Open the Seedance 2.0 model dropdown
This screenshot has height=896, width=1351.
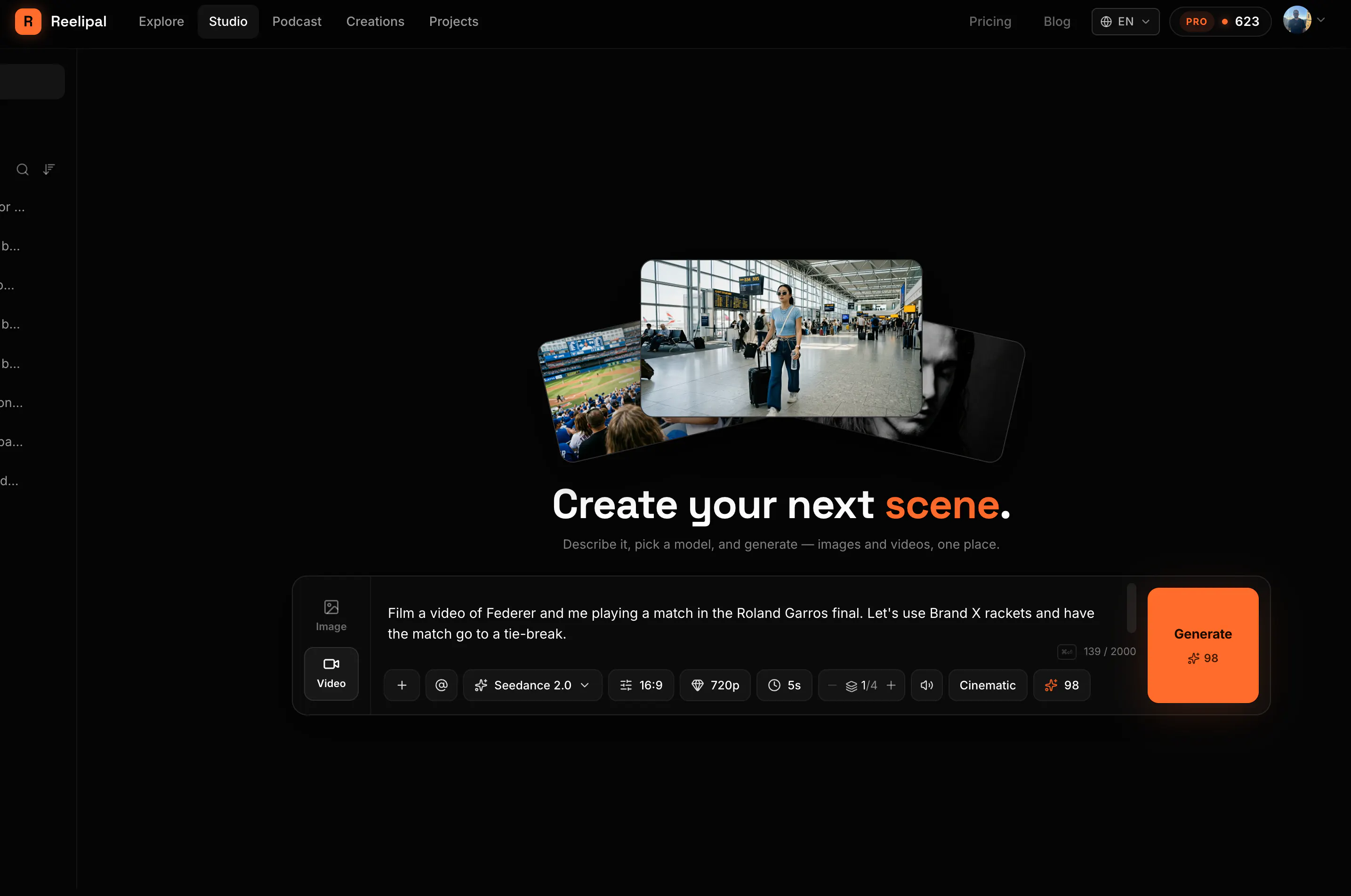[x=532, y=685]
